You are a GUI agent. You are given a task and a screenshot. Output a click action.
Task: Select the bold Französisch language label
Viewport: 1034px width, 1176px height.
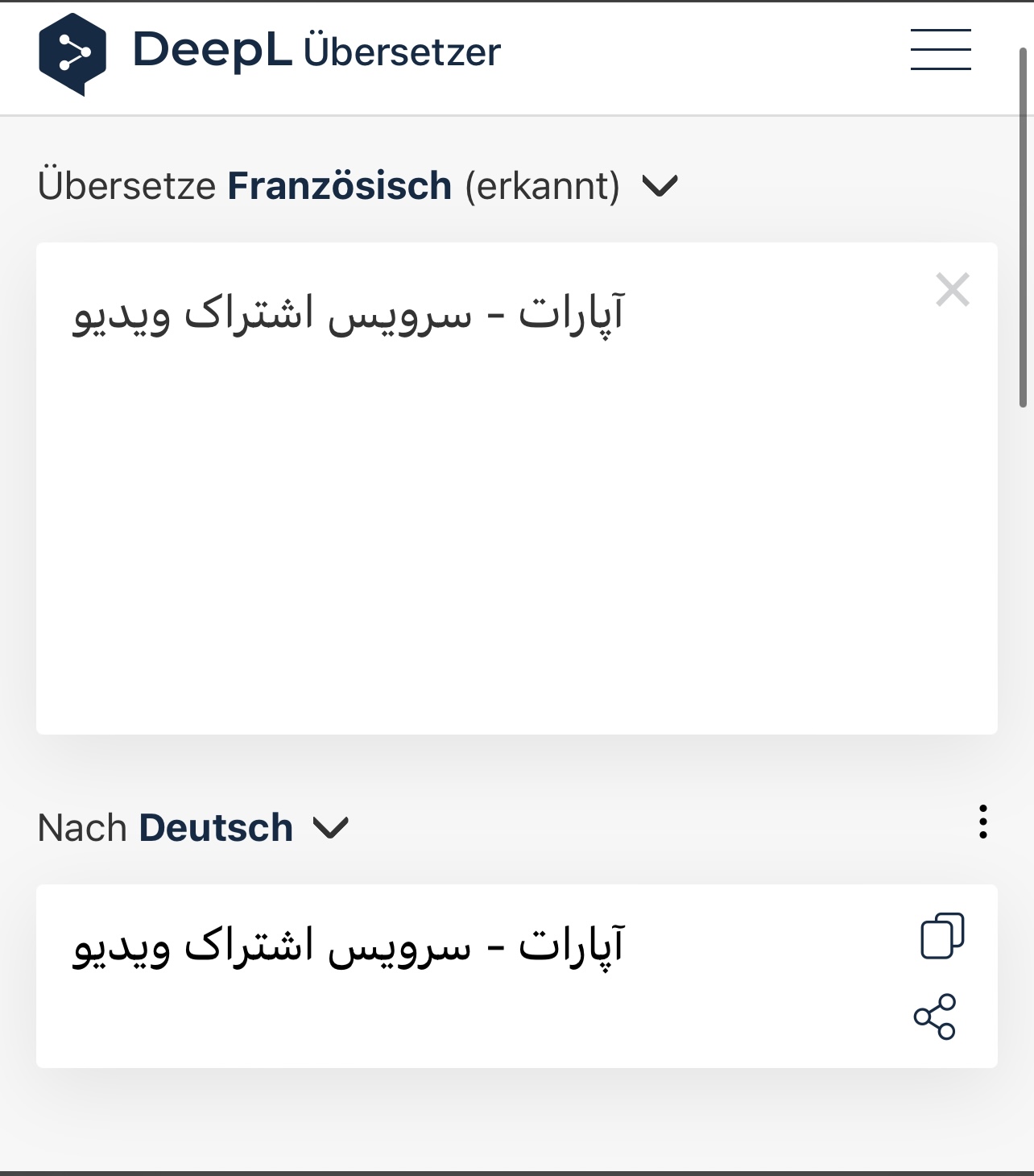tap(339, 186)
